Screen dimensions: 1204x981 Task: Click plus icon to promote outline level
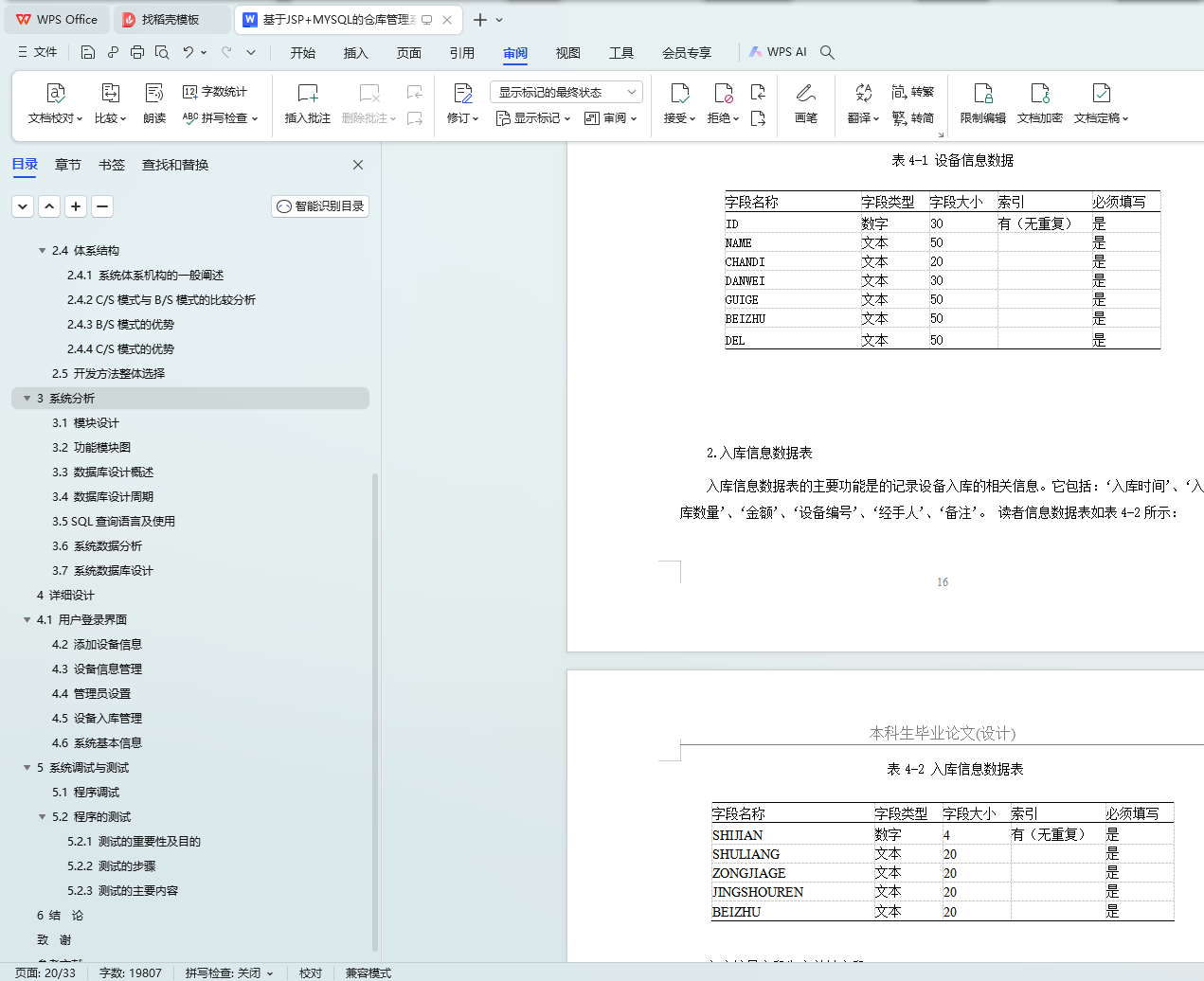tap(77, 206)
